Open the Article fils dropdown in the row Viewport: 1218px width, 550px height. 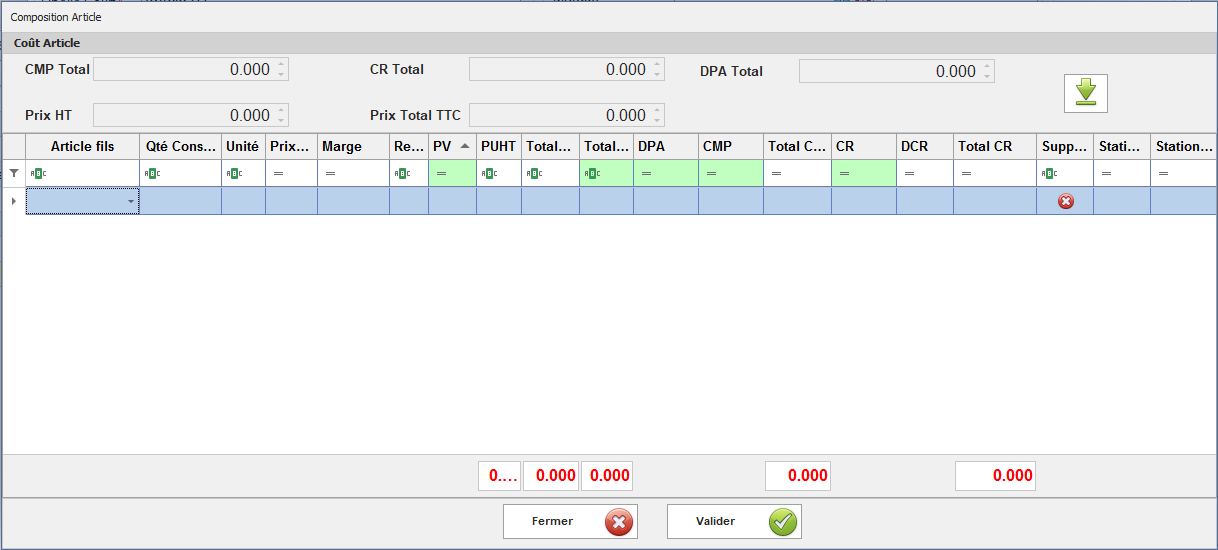point(130,202)
